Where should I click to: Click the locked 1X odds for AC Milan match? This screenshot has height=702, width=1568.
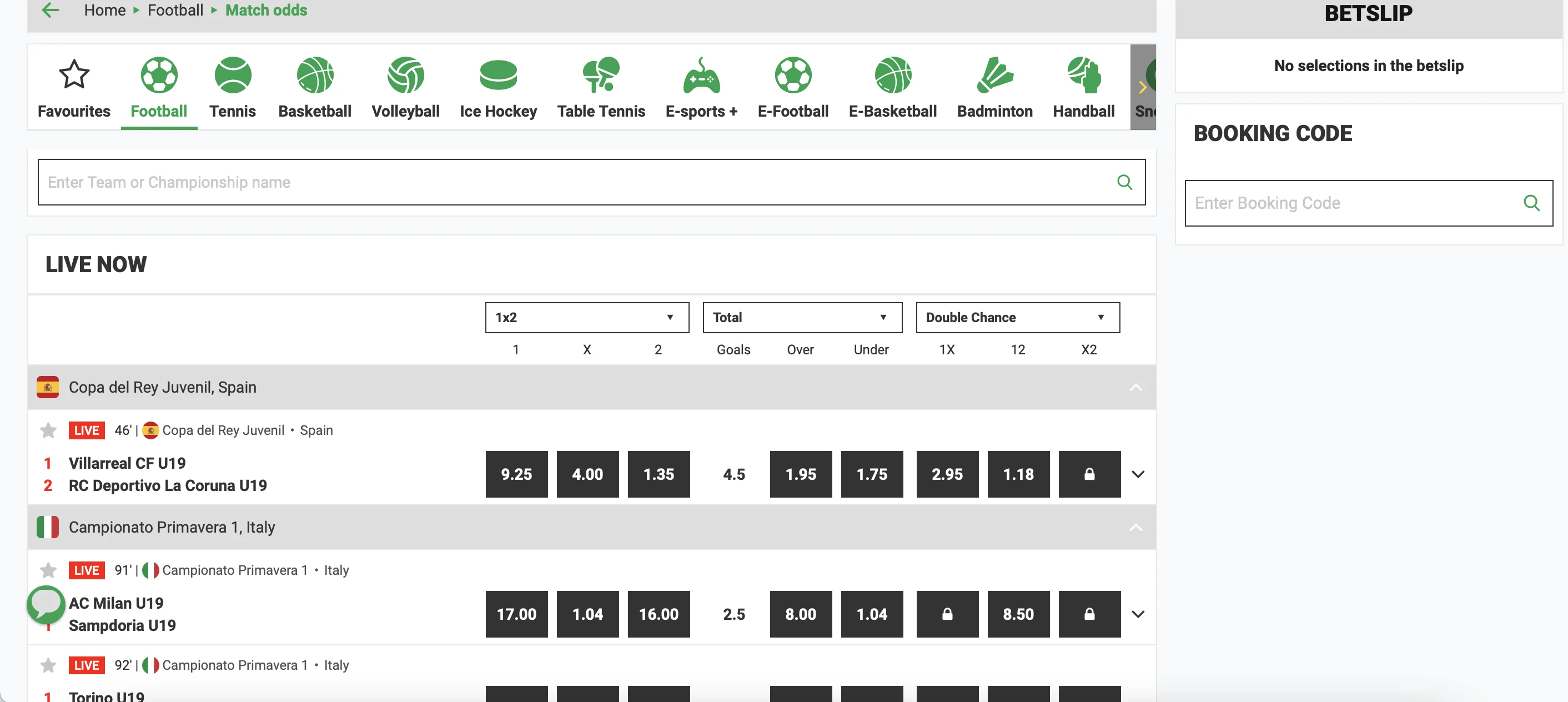pyautogui.click(x=947, y=614)
